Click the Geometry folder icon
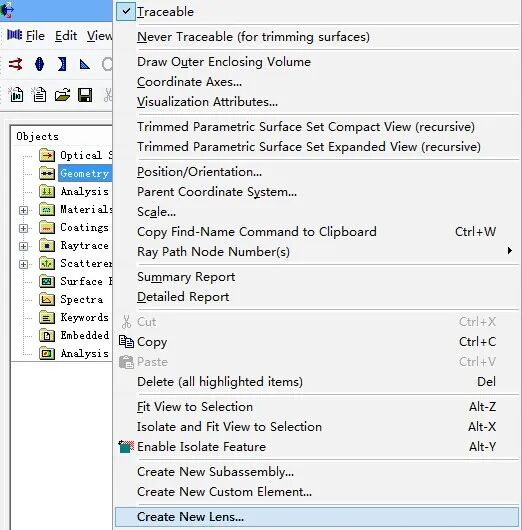This screenshot has width=522, height=530. click(47, 173)
